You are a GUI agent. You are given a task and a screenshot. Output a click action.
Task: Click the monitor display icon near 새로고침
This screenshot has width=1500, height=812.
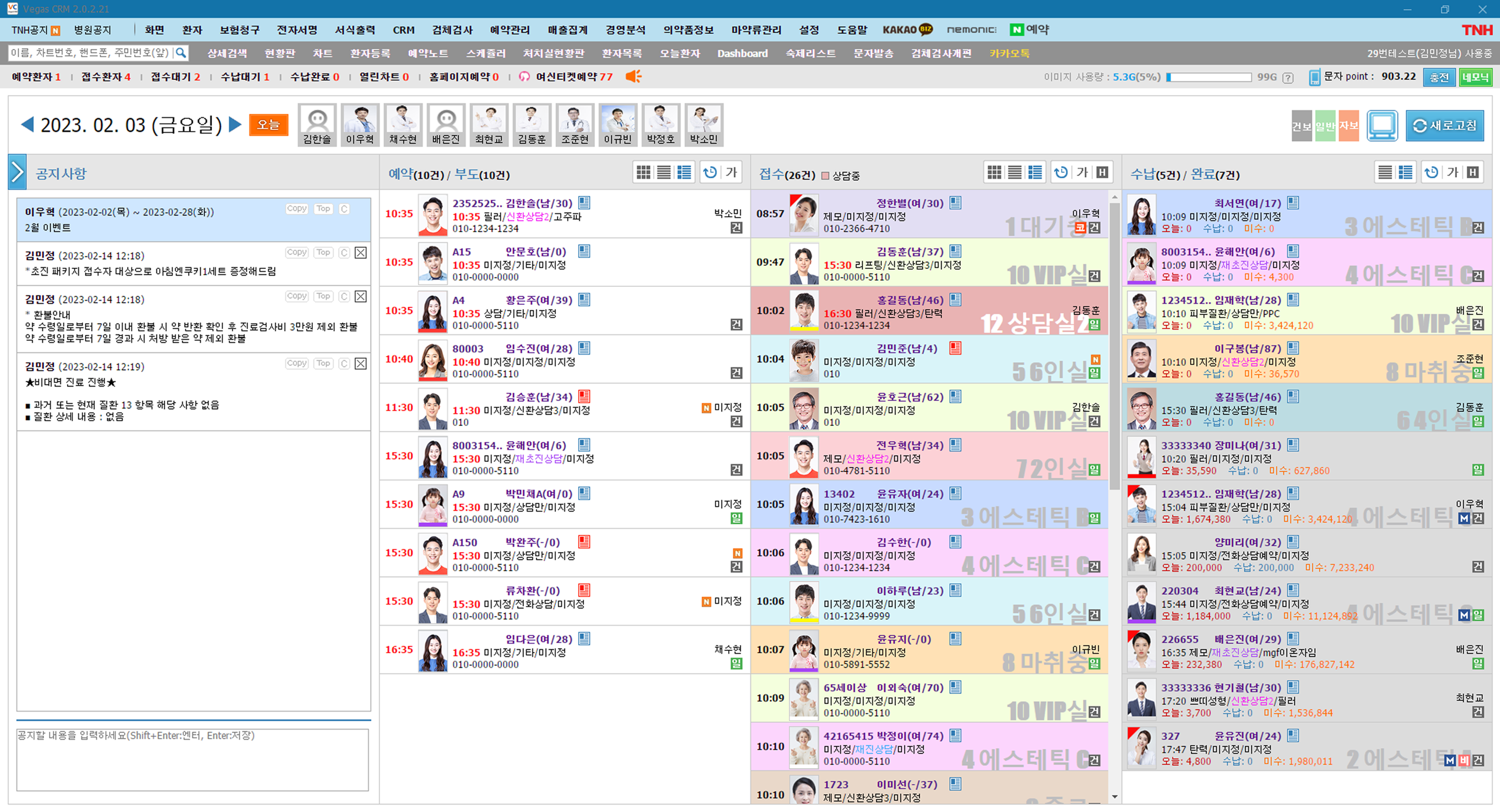pos(1382,125)
